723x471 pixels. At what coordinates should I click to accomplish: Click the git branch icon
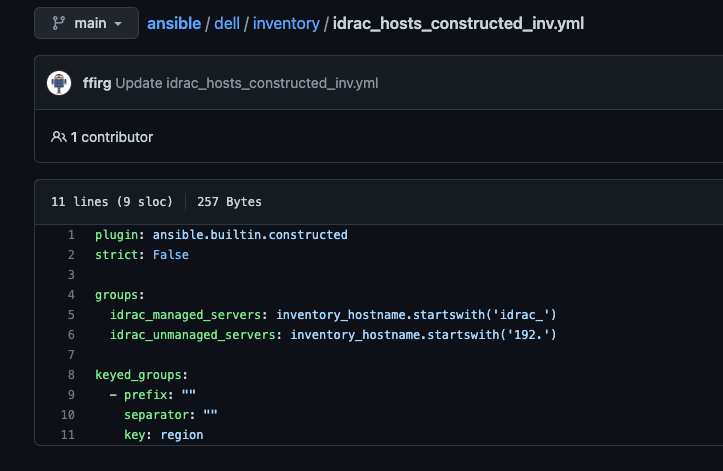click(56, 22)
